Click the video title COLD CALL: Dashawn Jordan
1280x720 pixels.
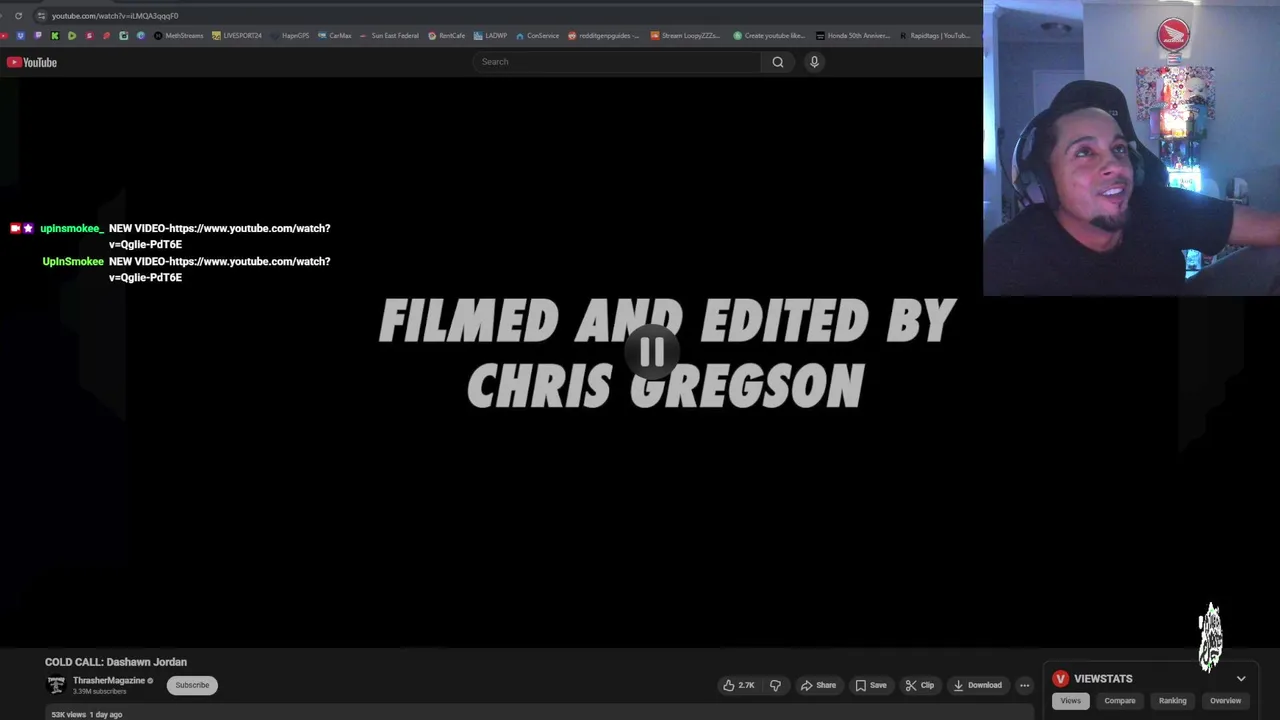click(x=116, y=662)
